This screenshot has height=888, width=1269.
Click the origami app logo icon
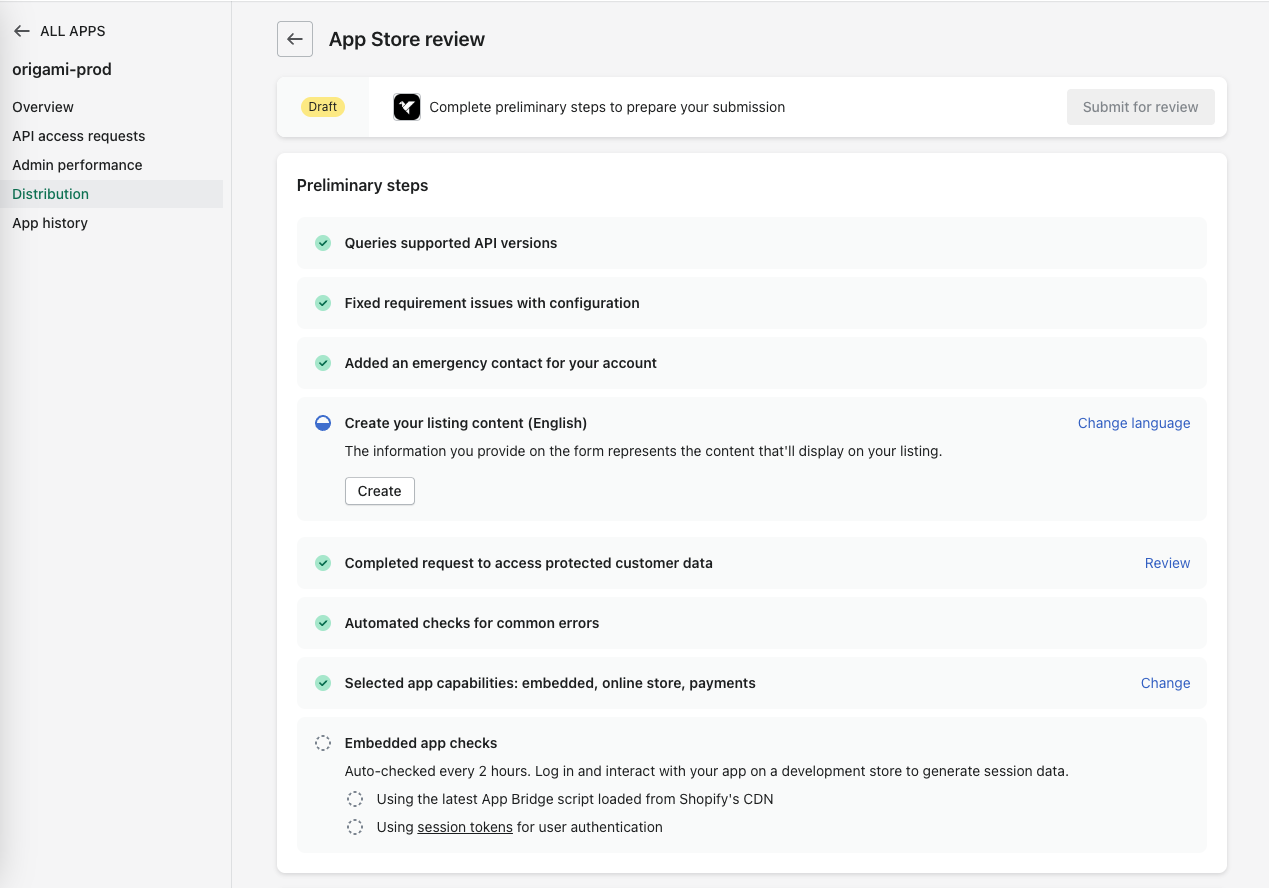pos(407,107)
